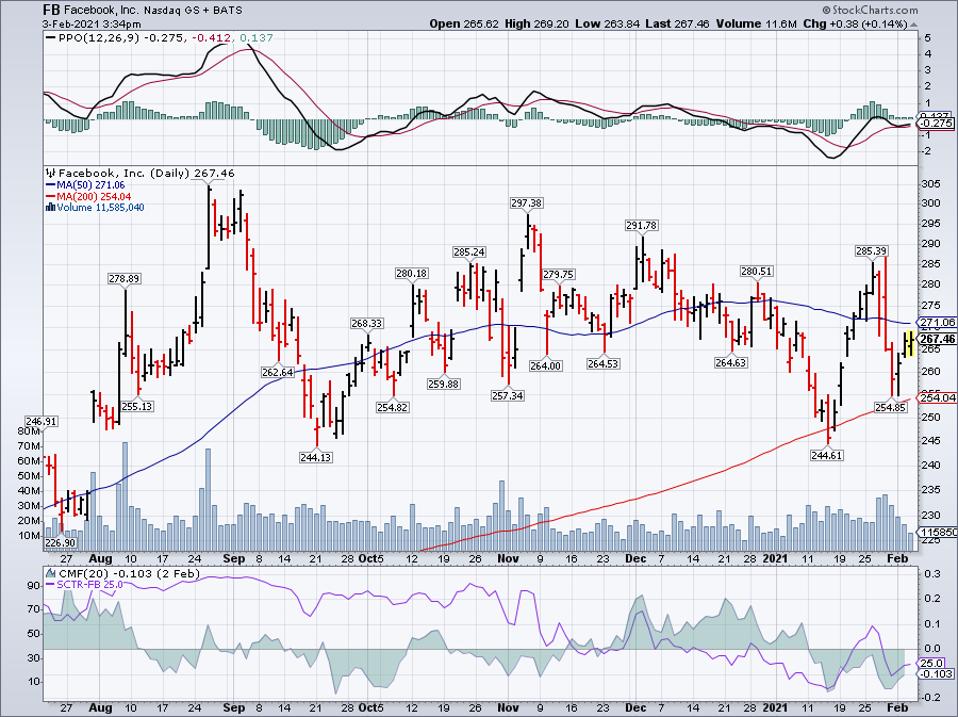Click the 244.61 low price label
958x717 pixels.
pyautogui.click(x=827, y=455)
